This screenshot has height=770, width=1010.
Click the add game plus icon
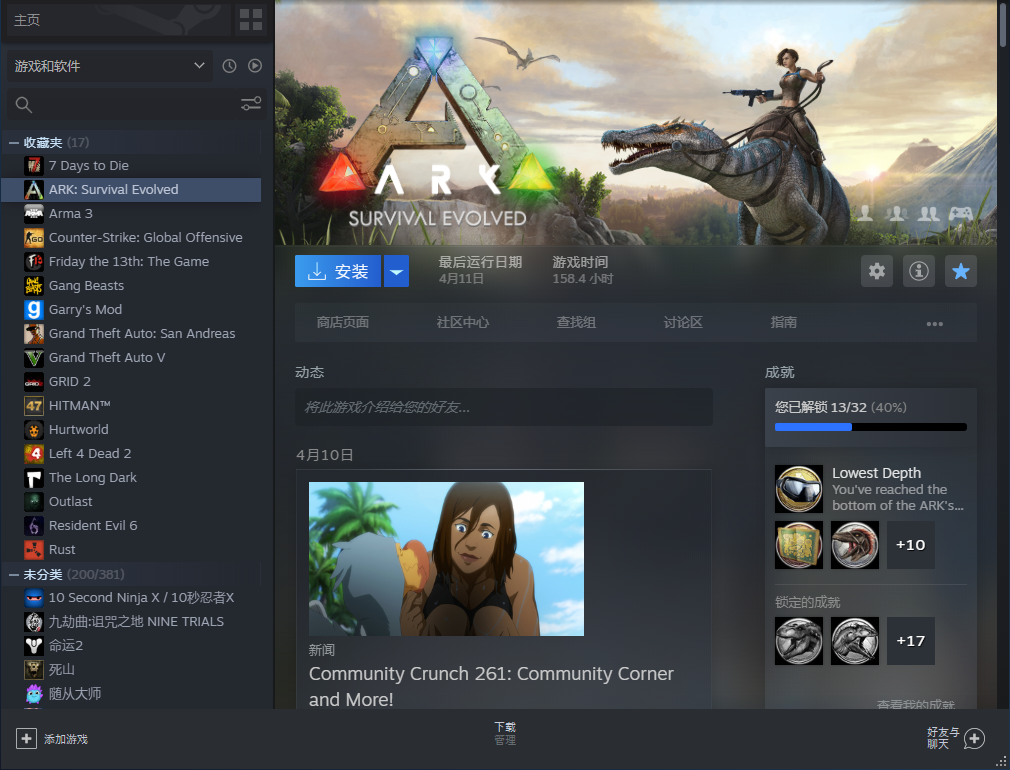point(26,739)
